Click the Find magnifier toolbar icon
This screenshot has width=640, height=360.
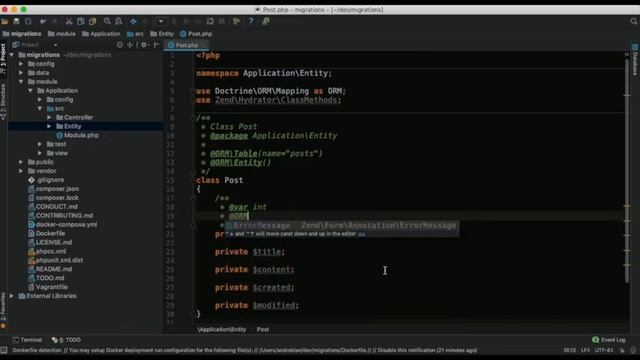coord(107,21)
